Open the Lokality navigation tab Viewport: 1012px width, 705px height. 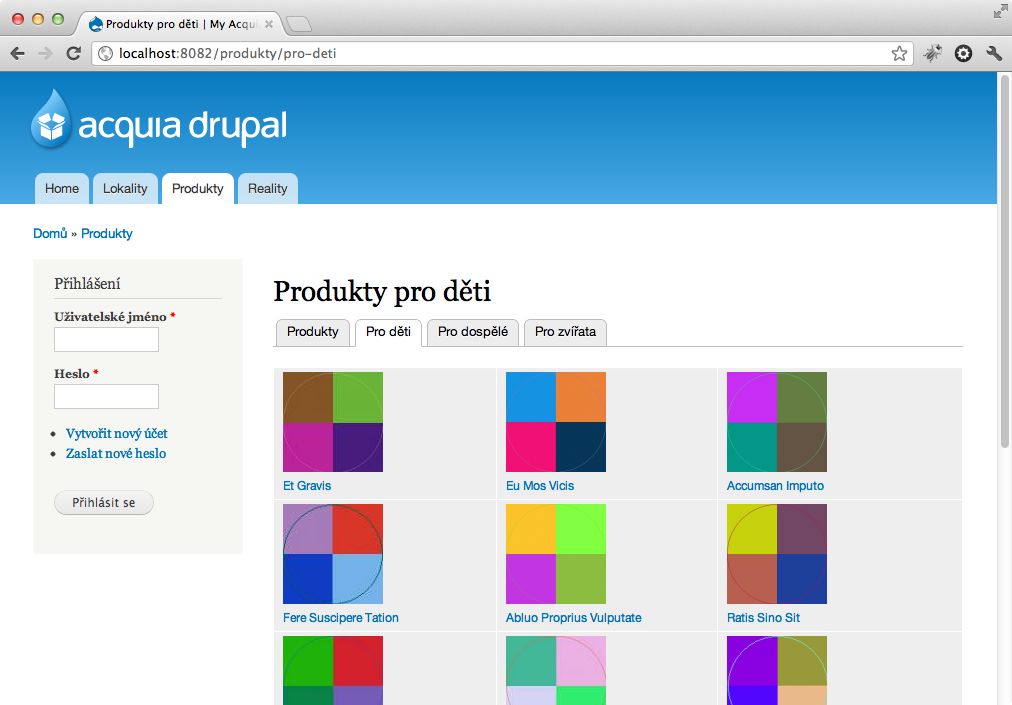tap(125, 189)
